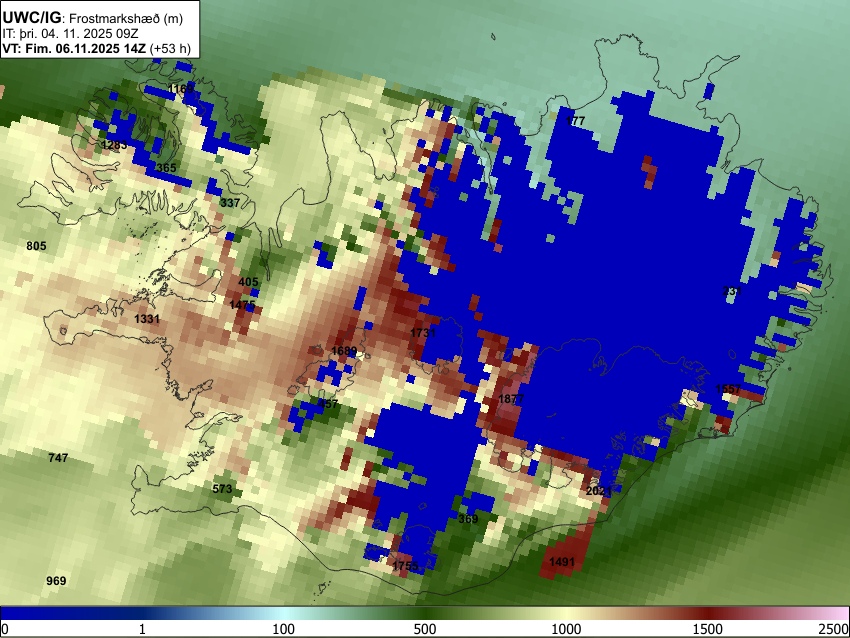Click the map value 177 in the north
This screenshot has width=850, height=638.
576,121
